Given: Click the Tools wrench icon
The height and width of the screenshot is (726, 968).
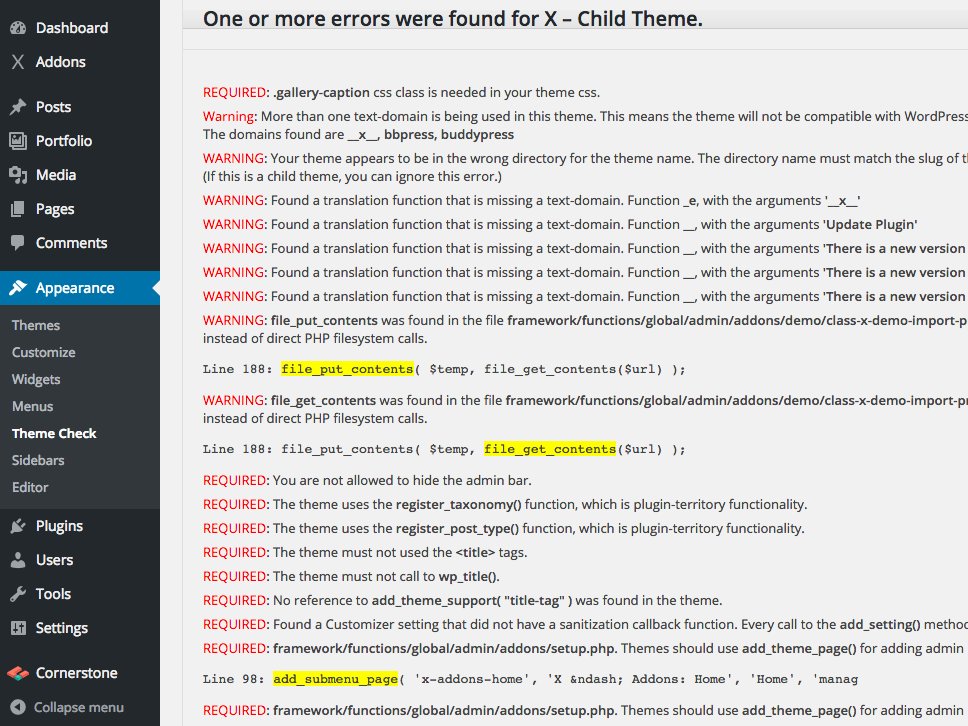Looking at the screenshot, I should click(x=18, y=594).
